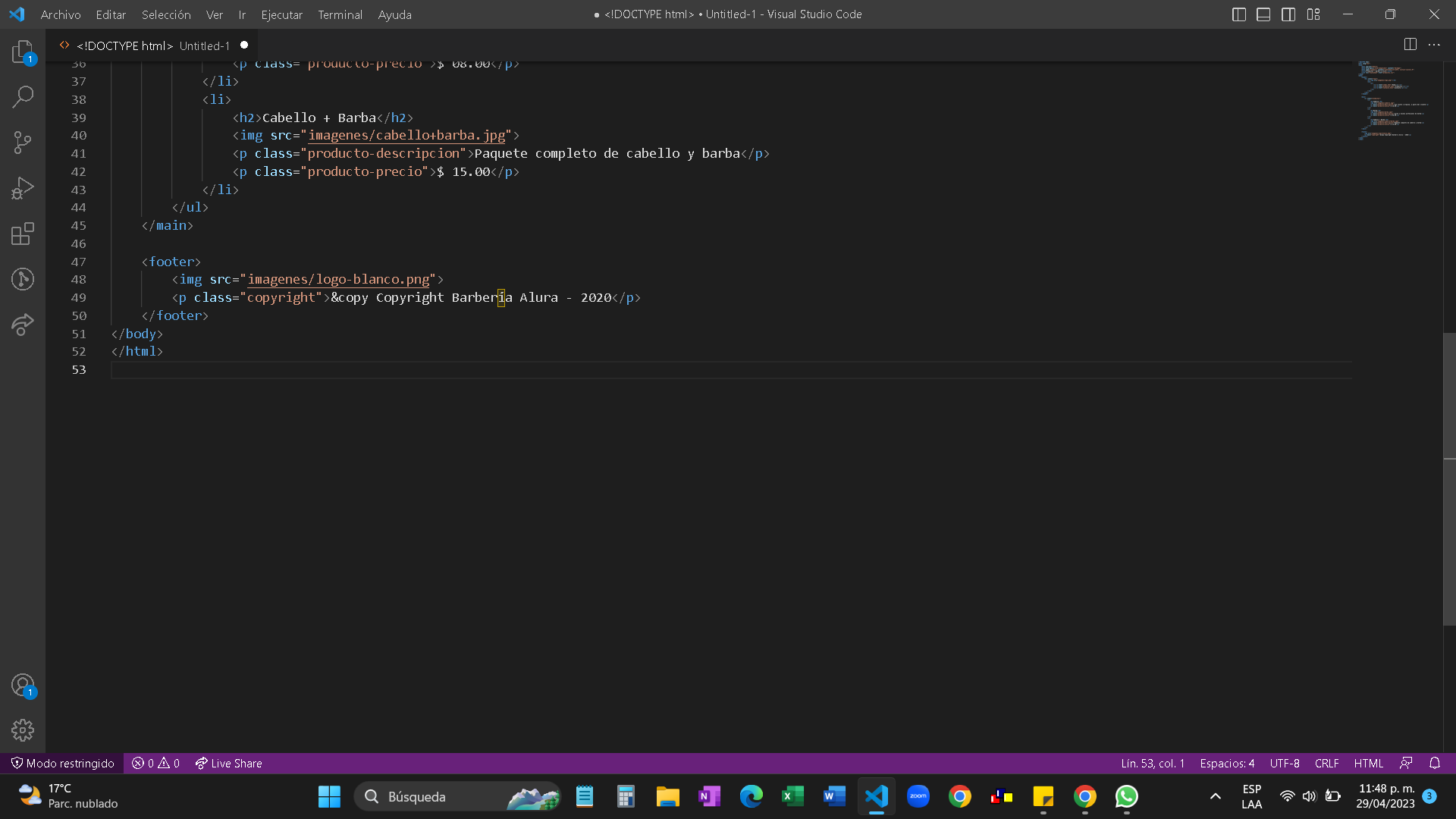Click the Live Share status bar icon
This screenshot has width=1456, height=819.
click(228, 763)
